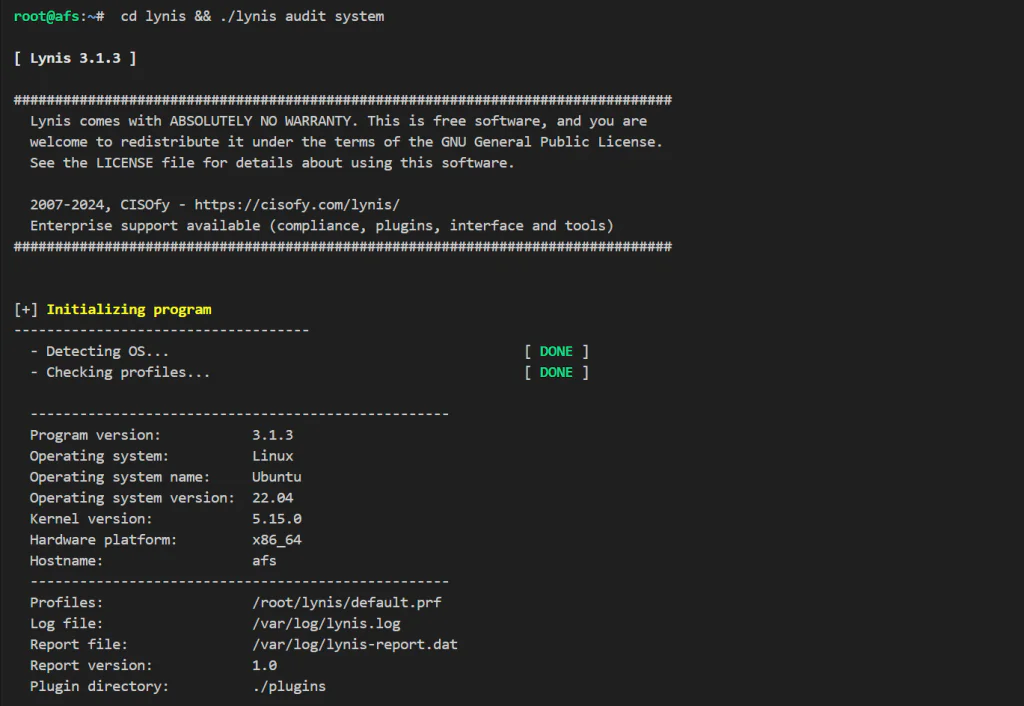The image size is (1024, 706).
Task: Click the 'See the LICENSE file' line
Action: [272, 163]
